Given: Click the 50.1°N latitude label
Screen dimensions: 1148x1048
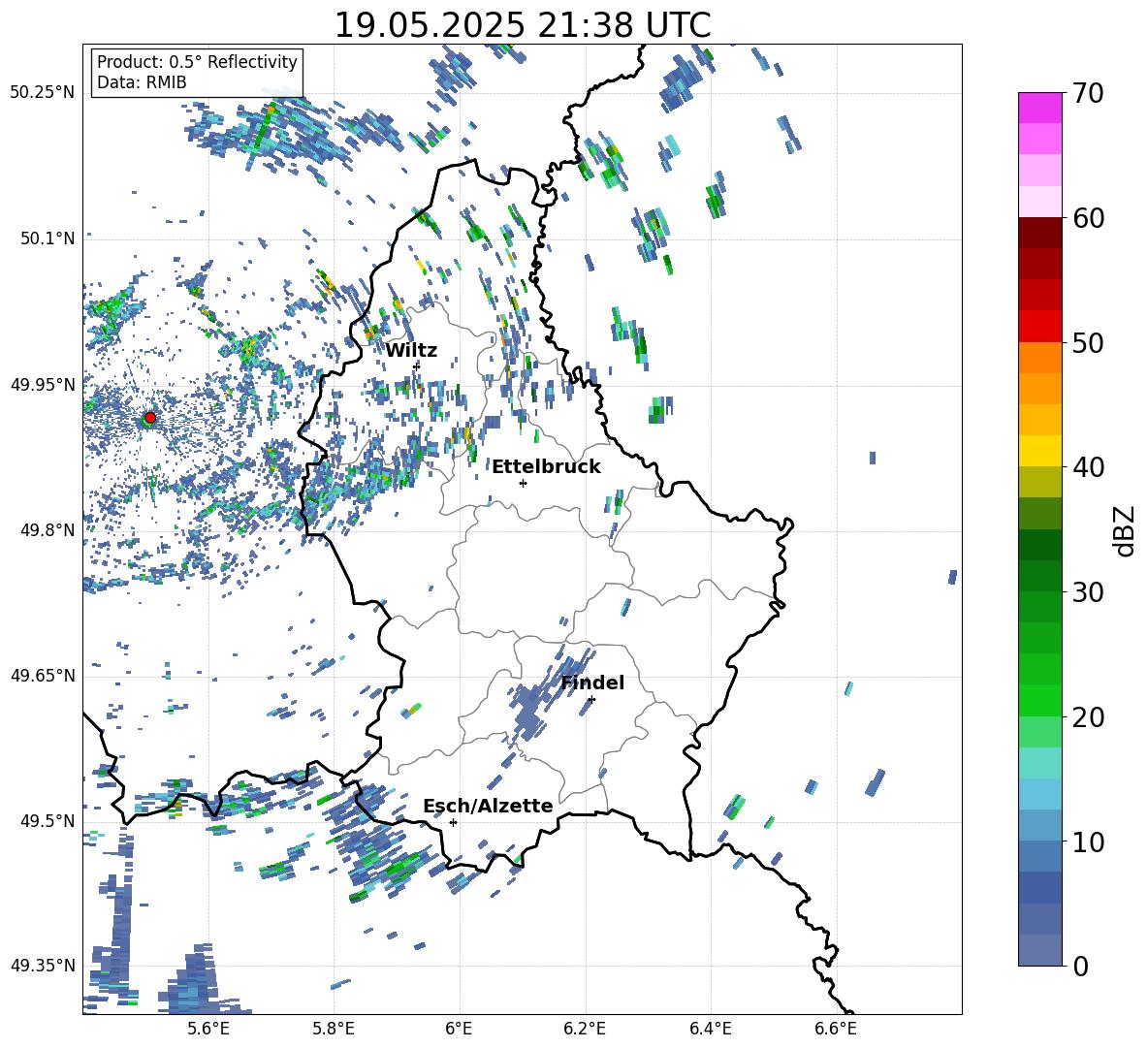Looking at the screenshot, I should pyautogui.click(x=48, y=238).
